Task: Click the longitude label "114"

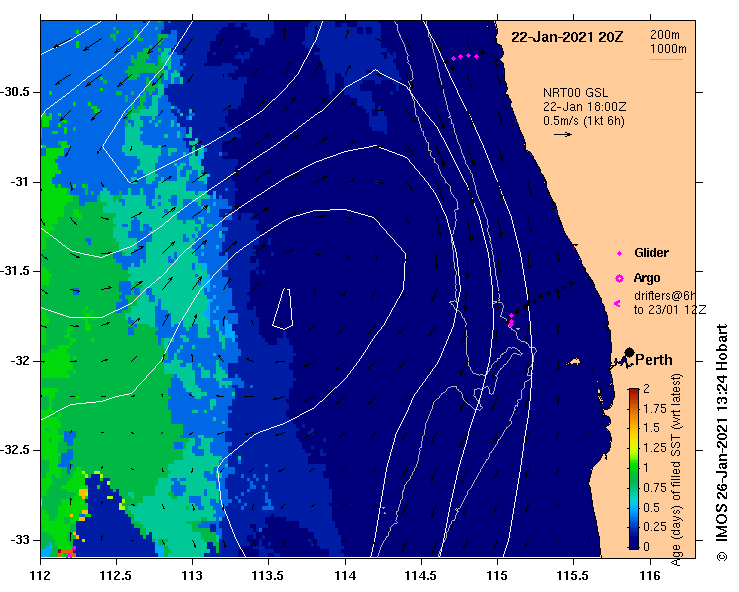Action: (345, 576)
